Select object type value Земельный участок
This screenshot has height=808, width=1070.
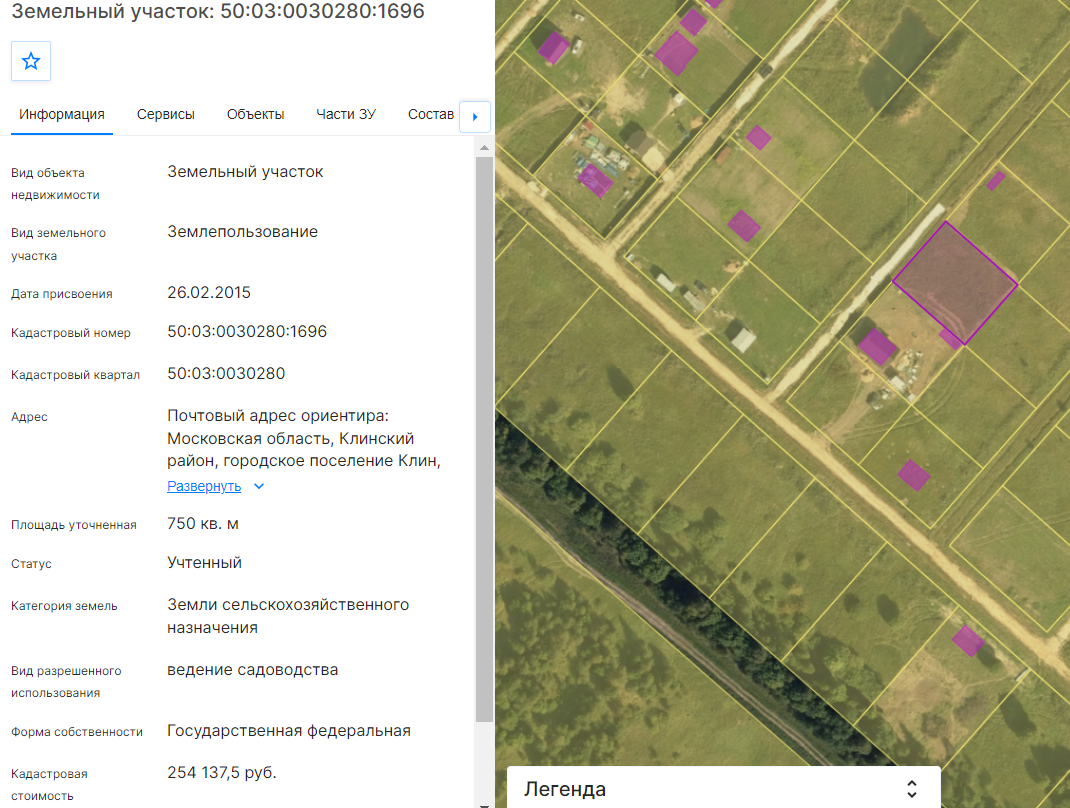[x=245, y=172]
